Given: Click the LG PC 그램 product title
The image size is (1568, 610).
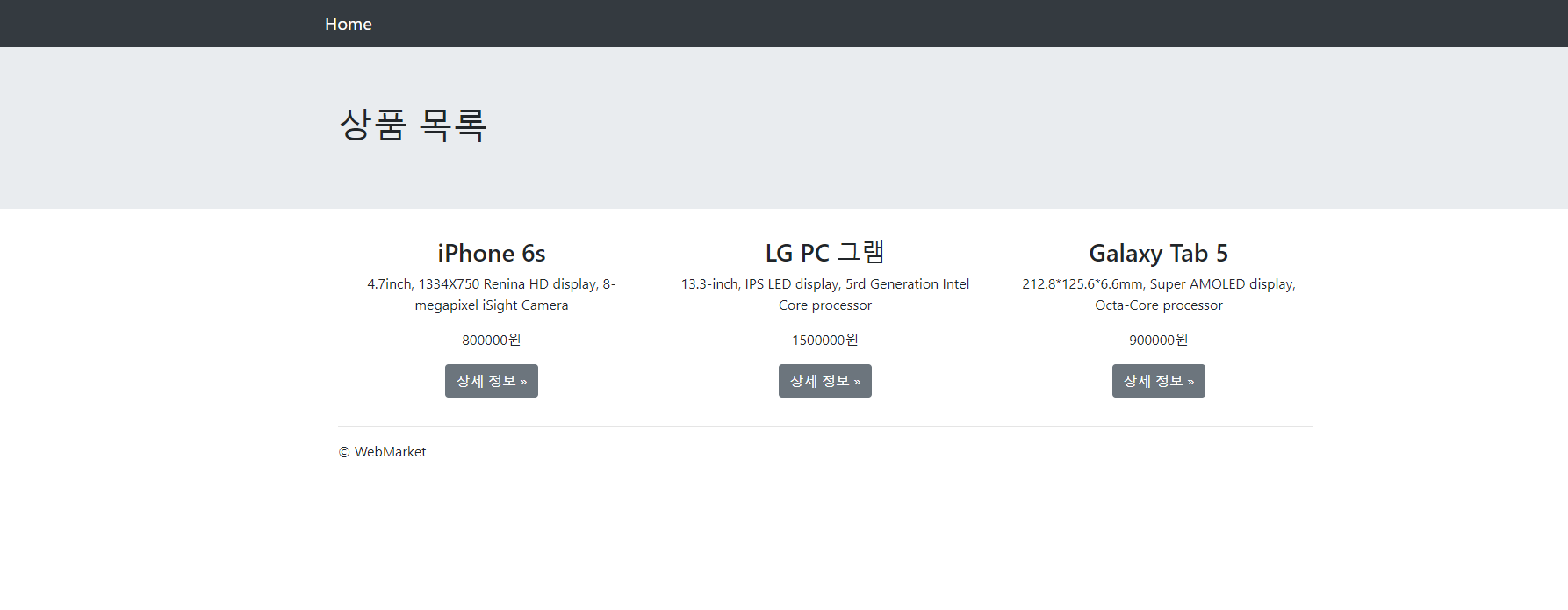Looking at the screenshot, I should tap(825, 253).
